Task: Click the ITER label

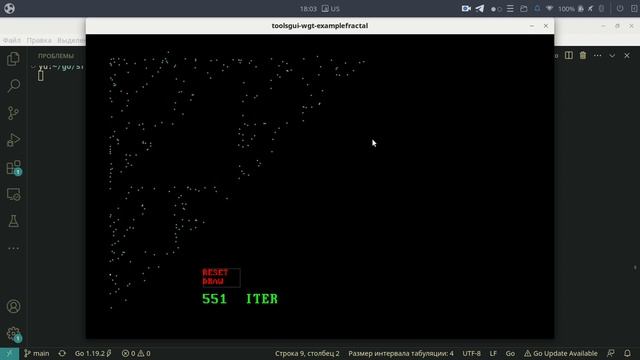Action: 262,299
